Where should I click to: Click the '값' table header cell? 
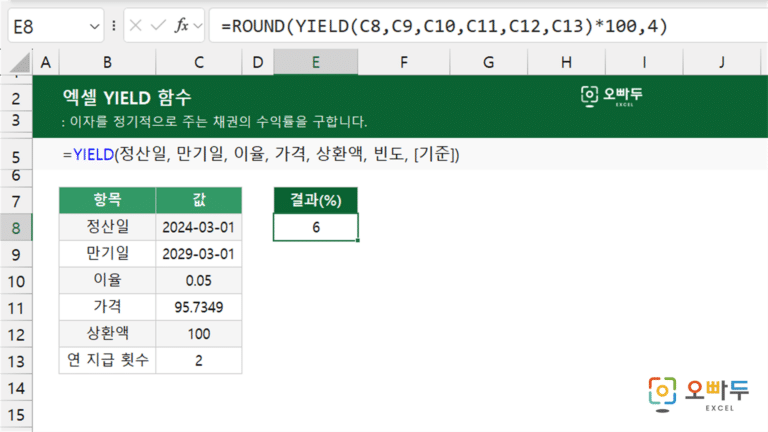click(199, 200)
